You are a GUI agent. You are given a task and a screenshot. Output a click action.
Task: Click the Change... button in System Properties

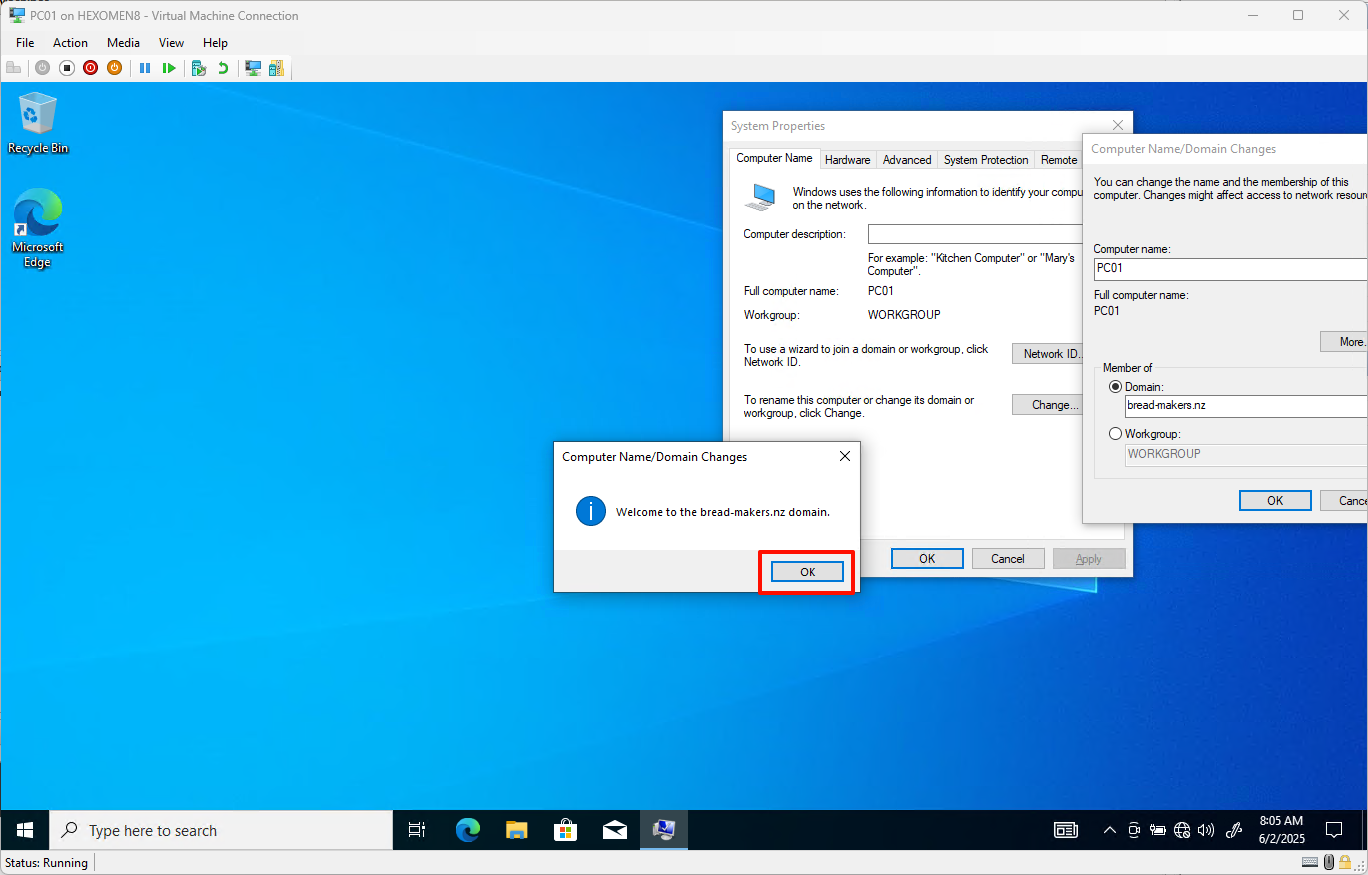1048,405
